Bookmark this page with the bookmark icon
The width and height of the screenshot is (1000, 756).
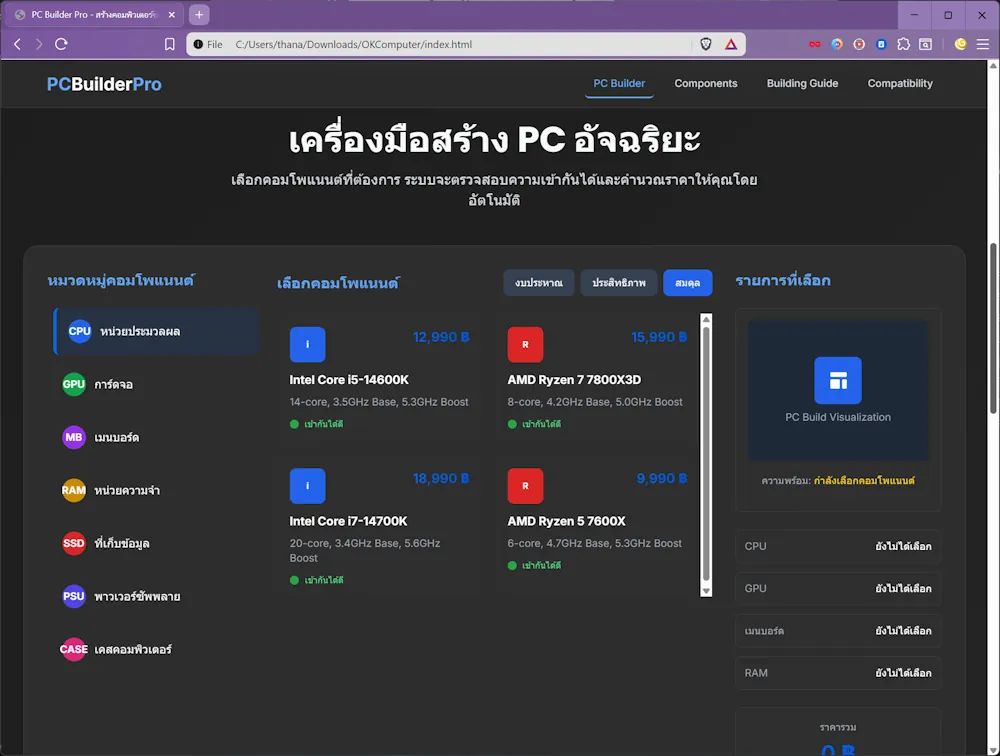170,44
